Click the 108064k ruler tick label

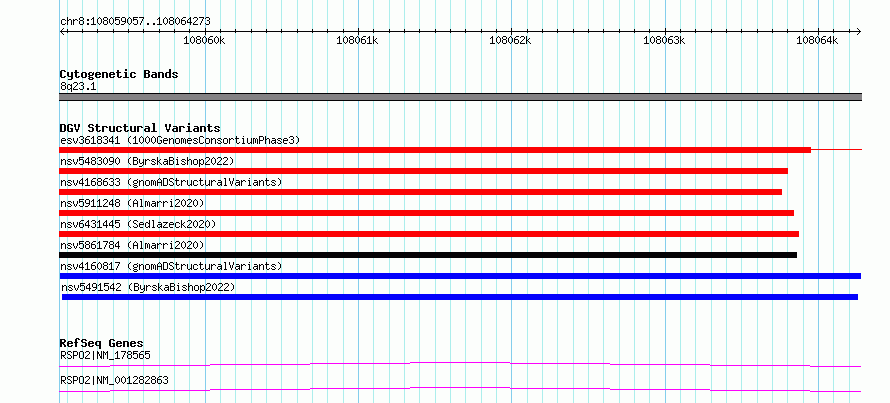[x=817, y=41]
